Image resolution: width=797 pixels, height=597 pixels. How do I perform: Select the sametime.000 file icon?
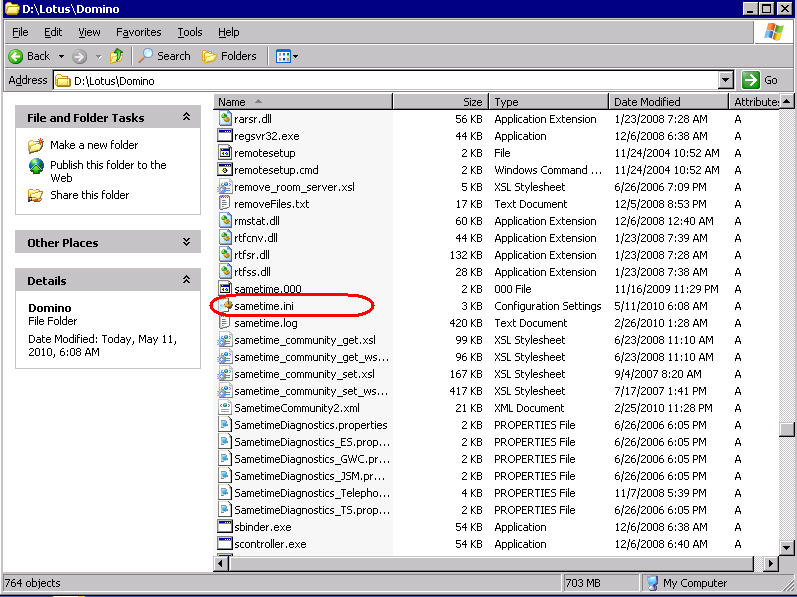coord(225,289)
